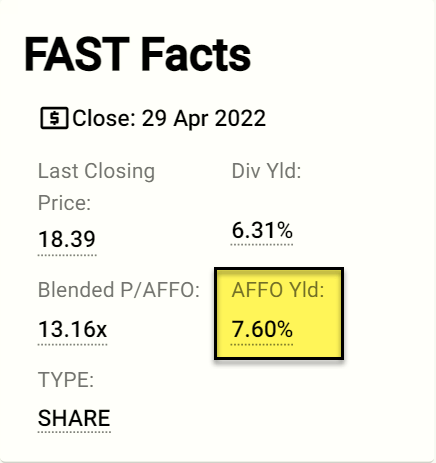The height and width of the screenshot is (463, 436).
Task: Click the dotted underline beneath SHARE
Action: click(x=74, y=432)
